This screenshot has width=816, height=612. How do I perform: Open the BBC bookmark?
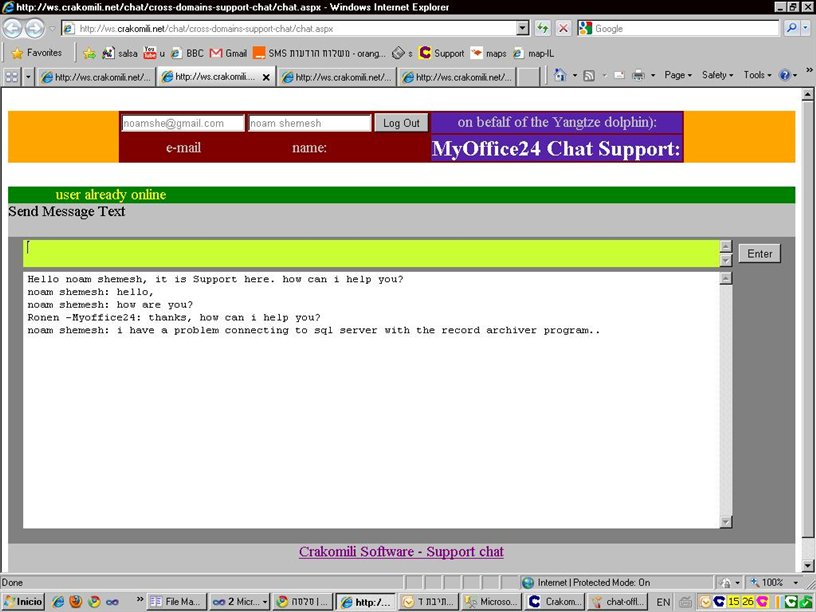187,53
